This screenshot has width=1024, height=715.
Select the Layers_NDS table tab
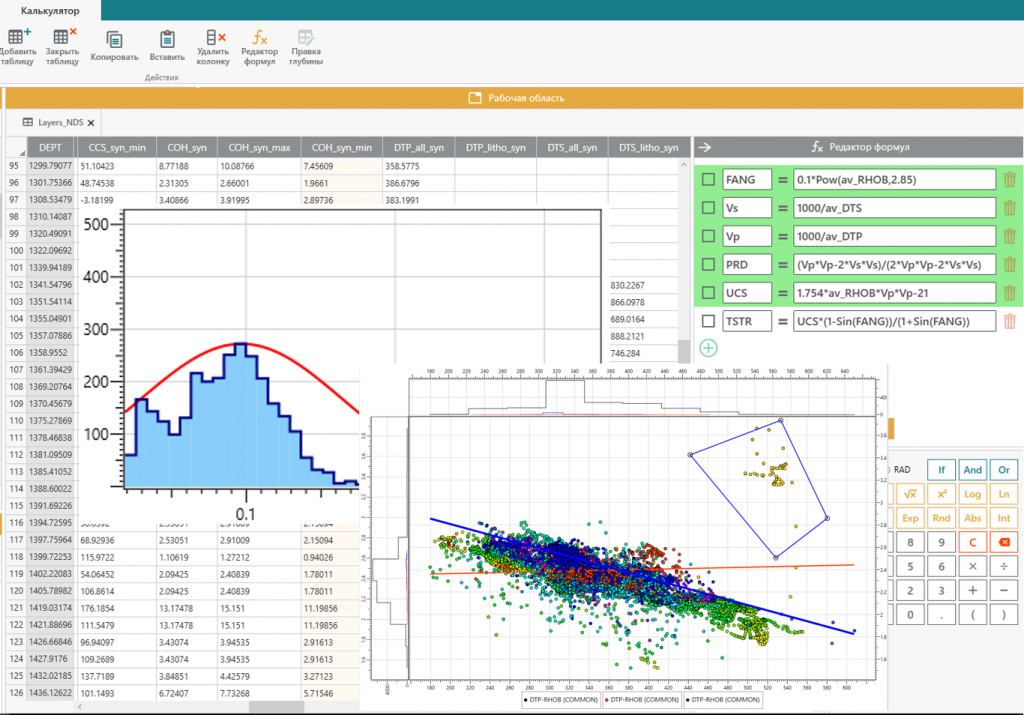click(60, 122)
